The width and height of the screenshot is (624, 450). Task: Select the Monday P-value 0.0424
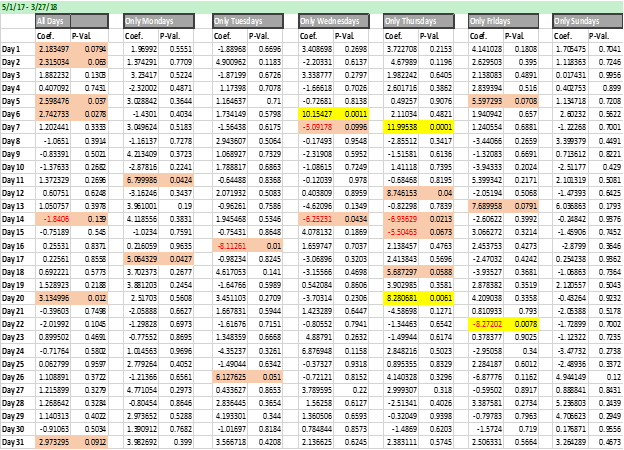click(x=176, y=180)
